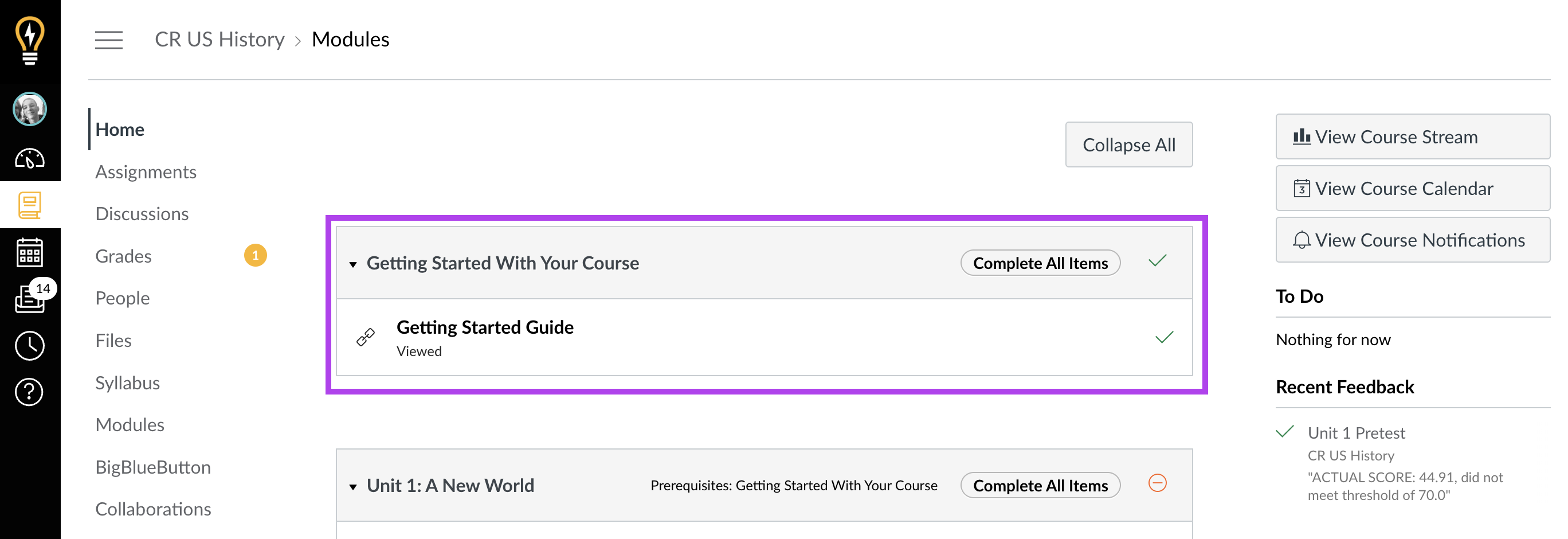Open Grades in the course menu
The image size is (1568, 539).
click(x=124, y=256)
